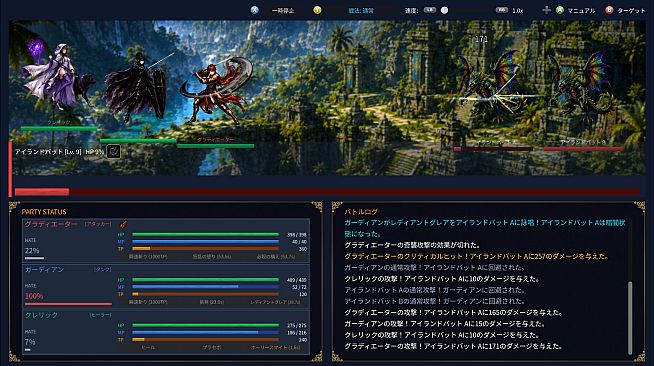
Task: Click グラディエーター's (53.7s) cooldown skill
Action: [x=275, y=257]
